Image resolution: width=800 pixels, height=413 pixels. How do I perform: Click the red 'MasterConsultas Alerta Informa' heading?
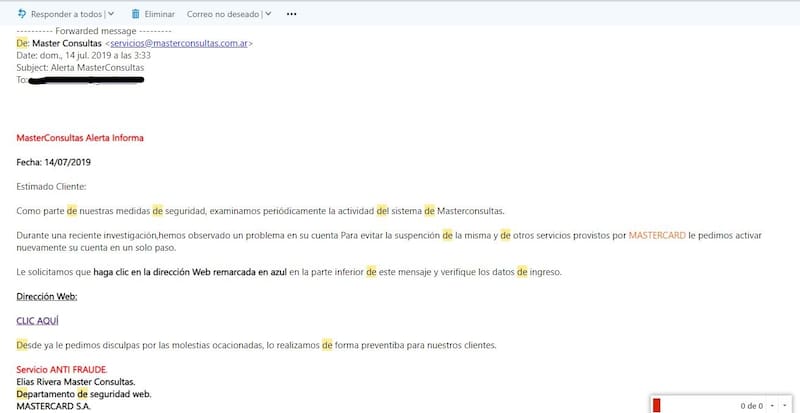click(x=80, y=137)
